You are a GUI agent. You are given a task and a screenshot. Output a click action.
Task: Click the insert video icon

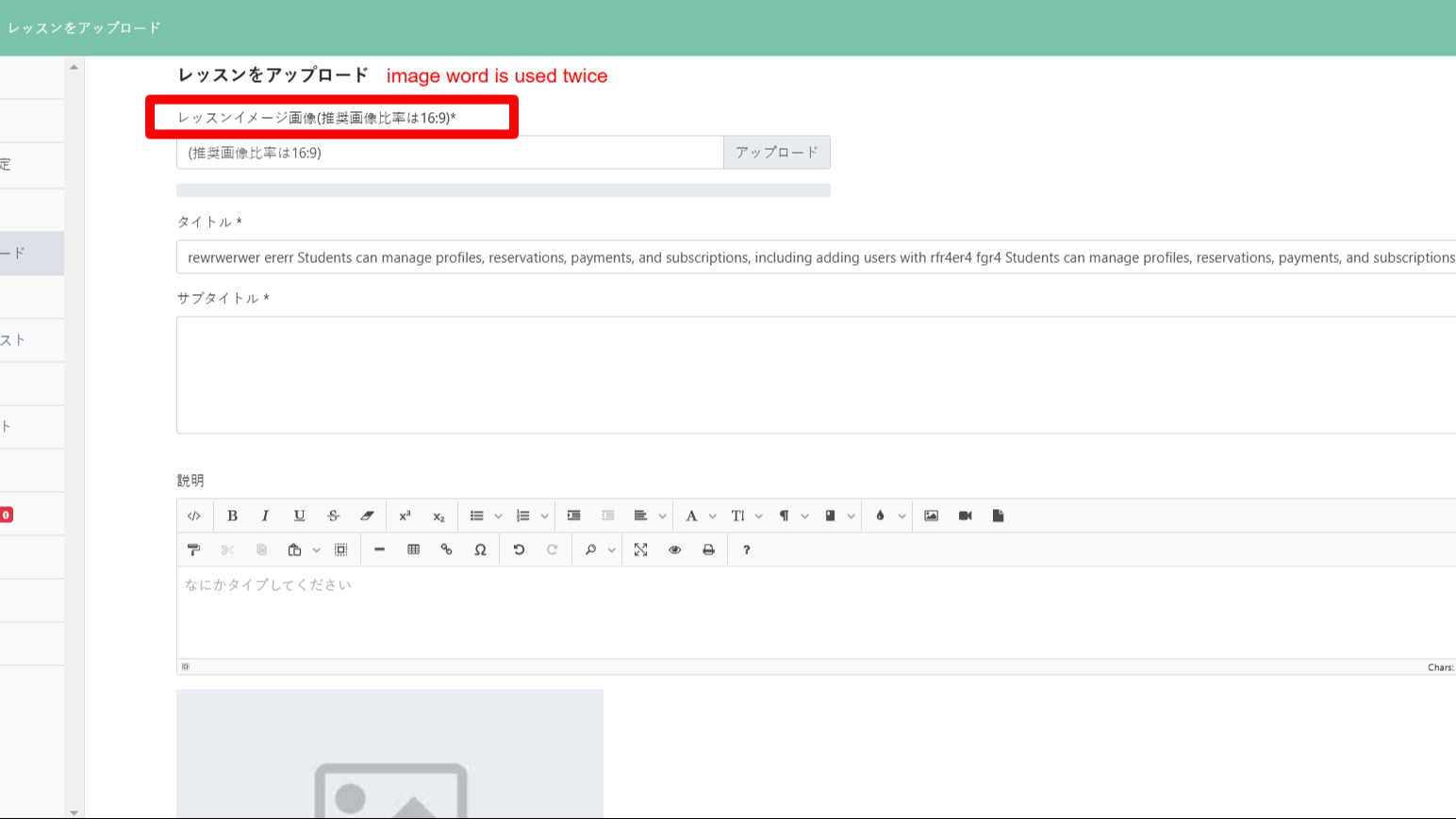(965, 516)
